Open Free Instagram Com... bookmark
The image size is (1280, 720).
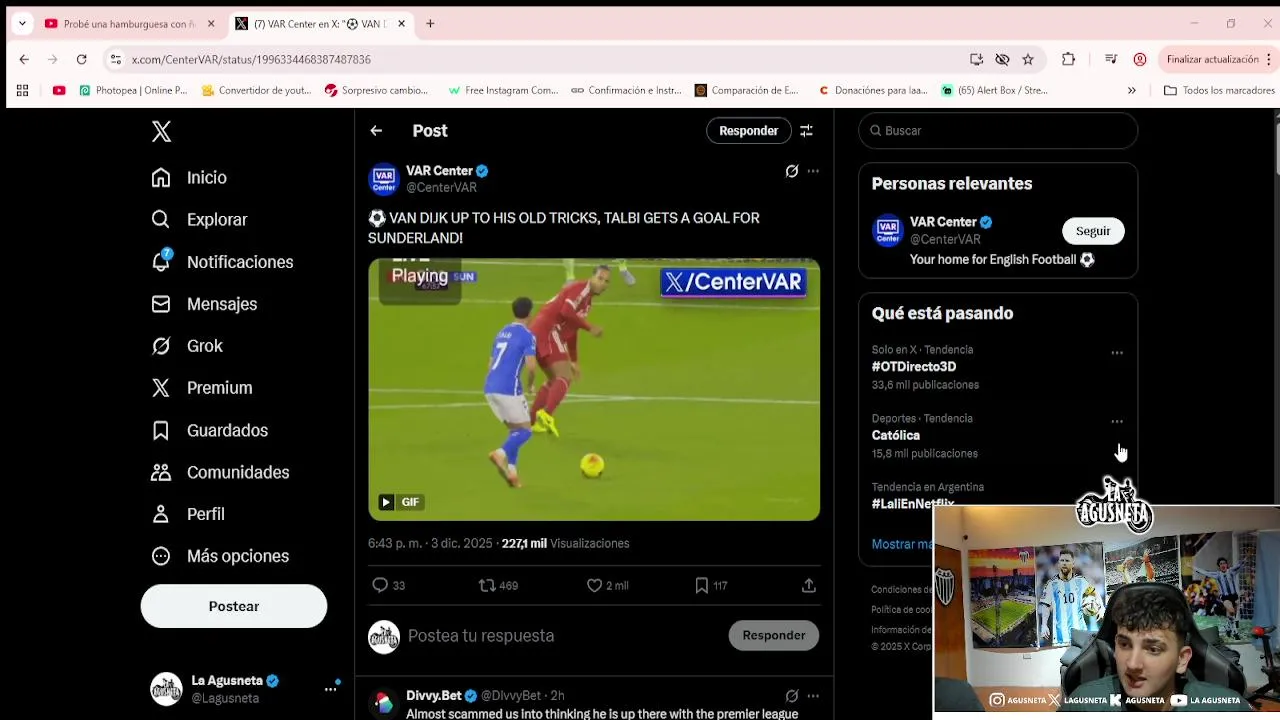(x=503, y=90)
